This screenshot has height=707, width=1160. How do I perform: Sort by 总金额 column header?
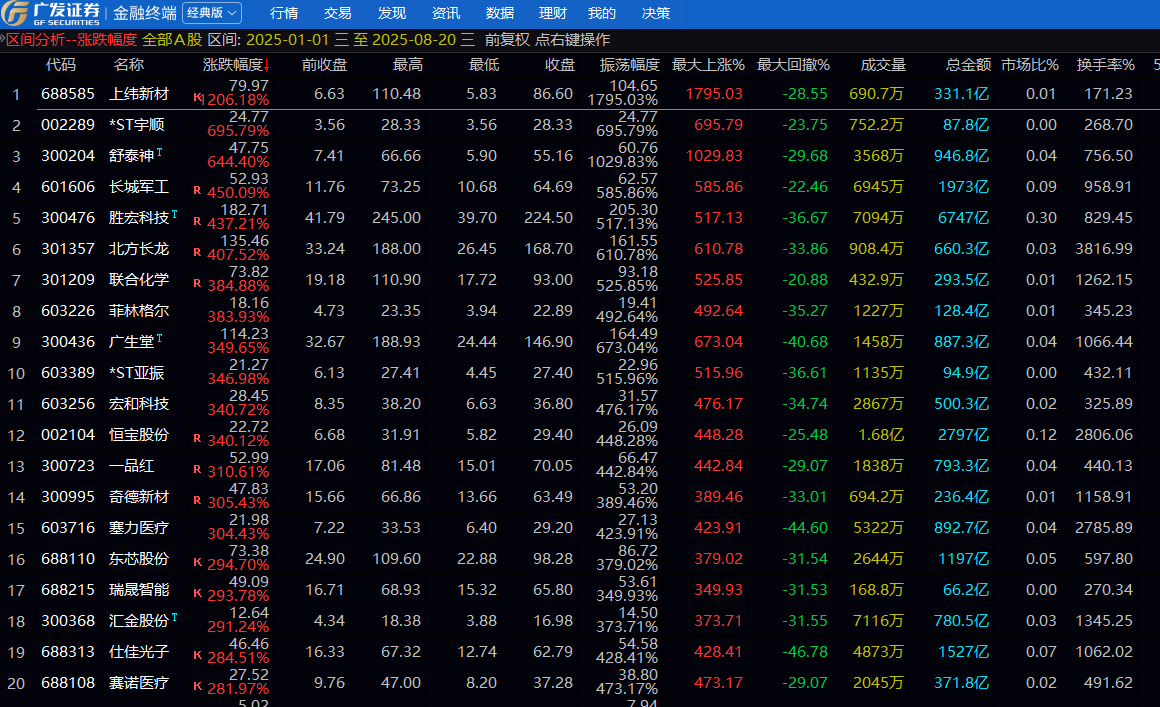click(968, 65)
